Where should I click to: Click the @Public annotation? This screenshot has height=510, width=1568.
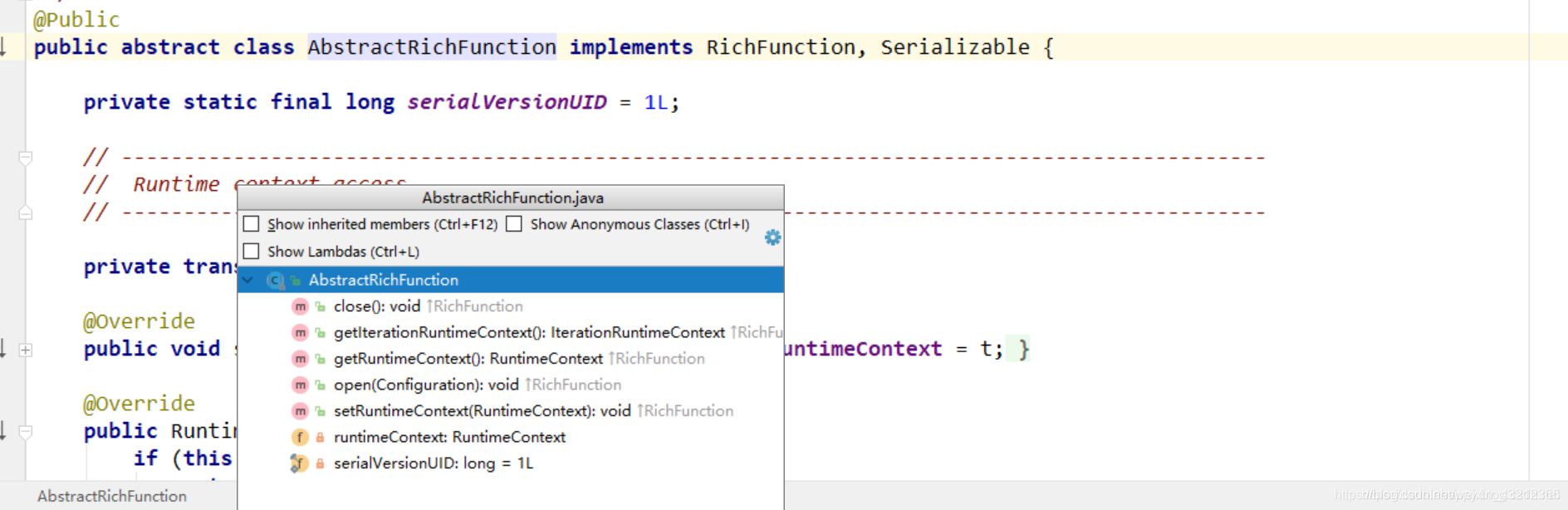pos(76,19)
